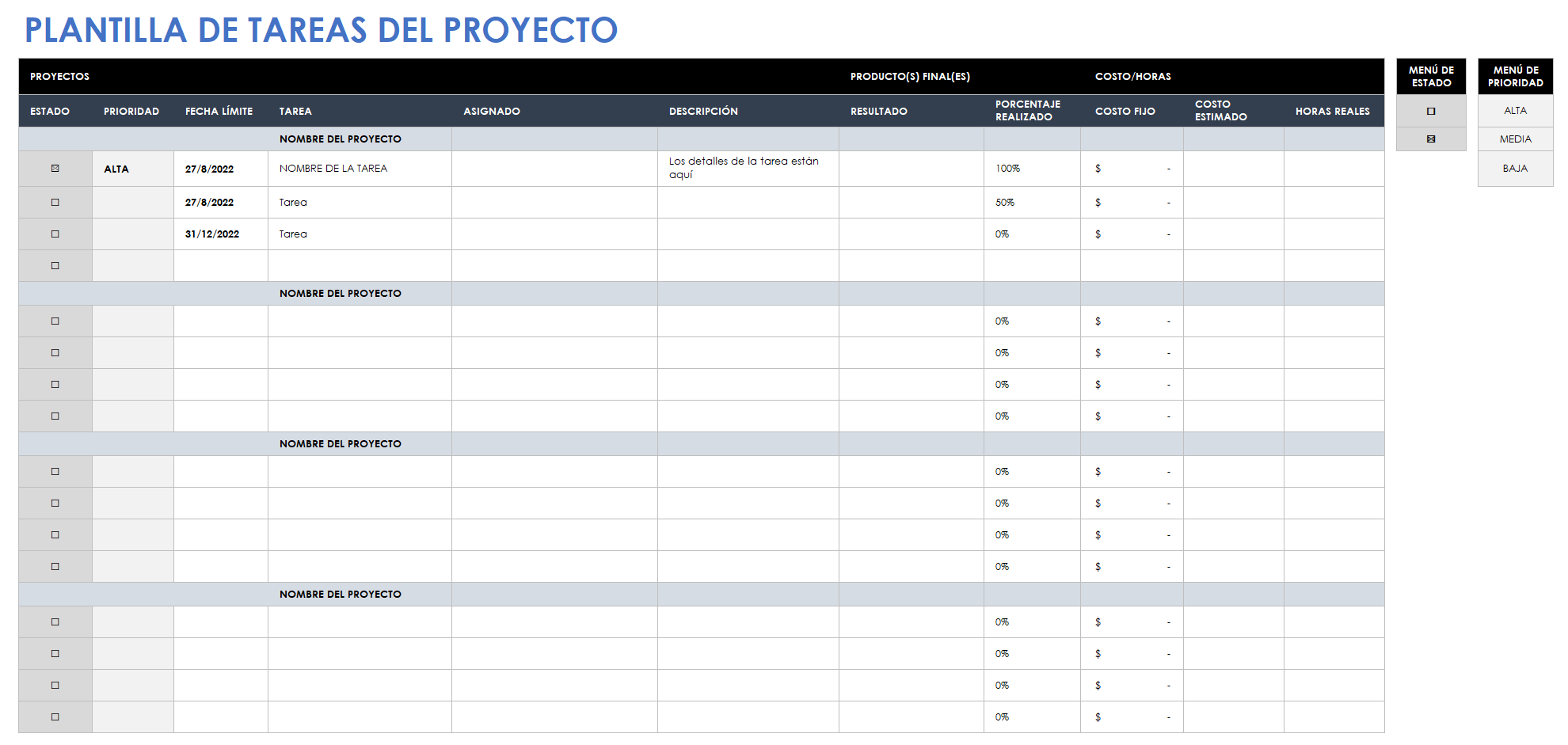Viewport: 1568px width, 745px height.
Task: Click the MENÚ DE PRIORIDAD header
Action: pyautogui.click(x=1515, y=77)
